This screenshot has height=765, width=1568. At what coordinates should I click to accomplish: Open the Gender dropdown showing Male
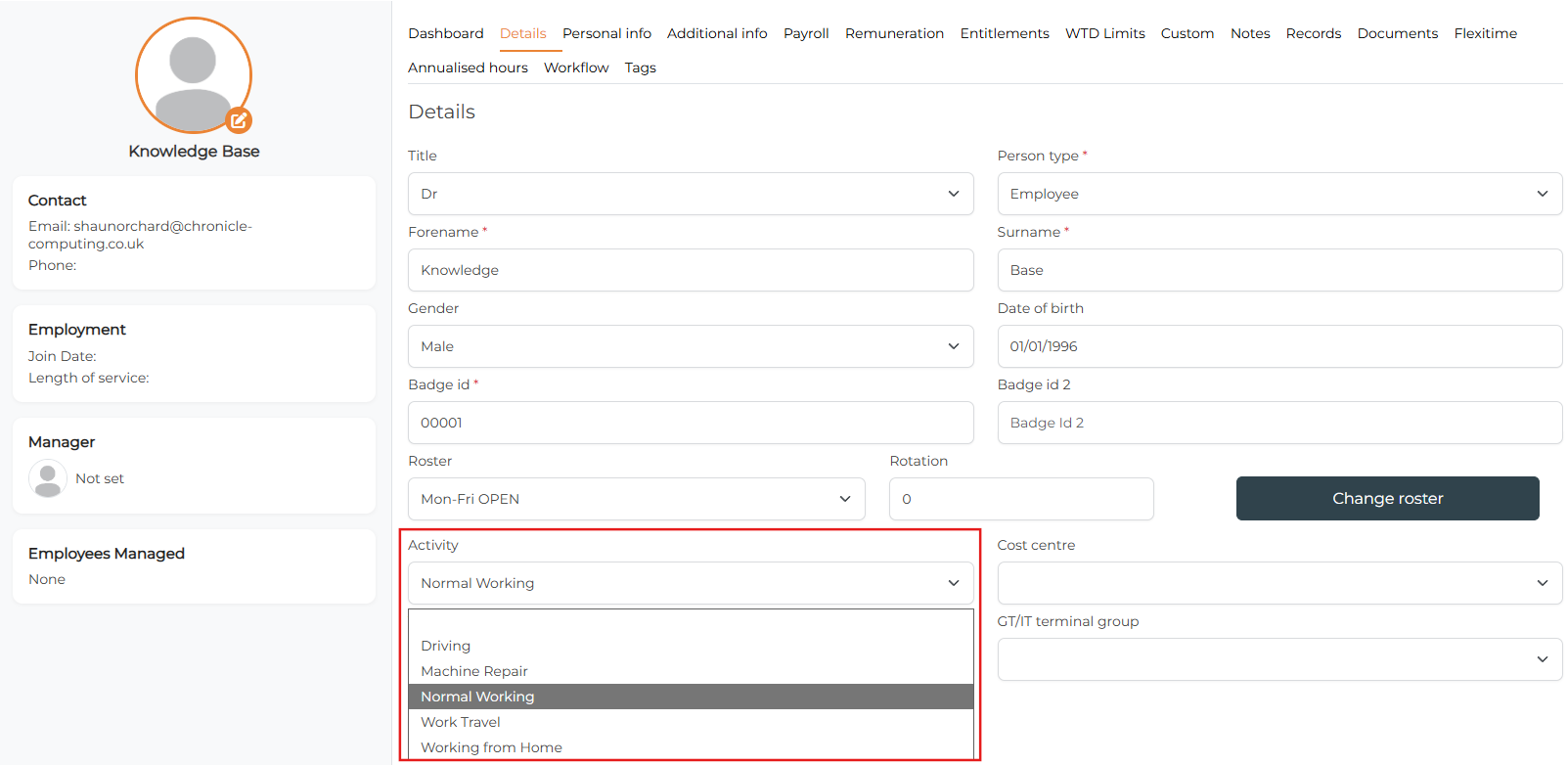691,346
